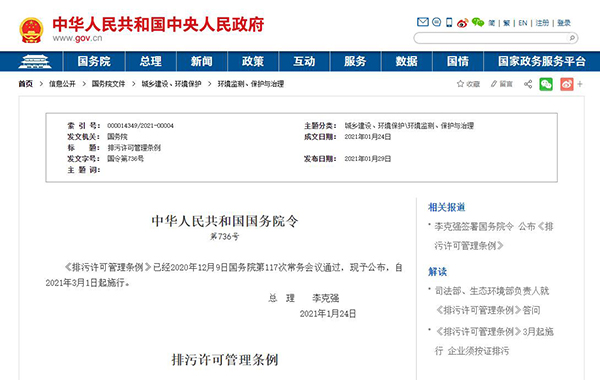The image size is (600, 380).
Task: Click the email envelope icon in header
Action: (422, 22)
